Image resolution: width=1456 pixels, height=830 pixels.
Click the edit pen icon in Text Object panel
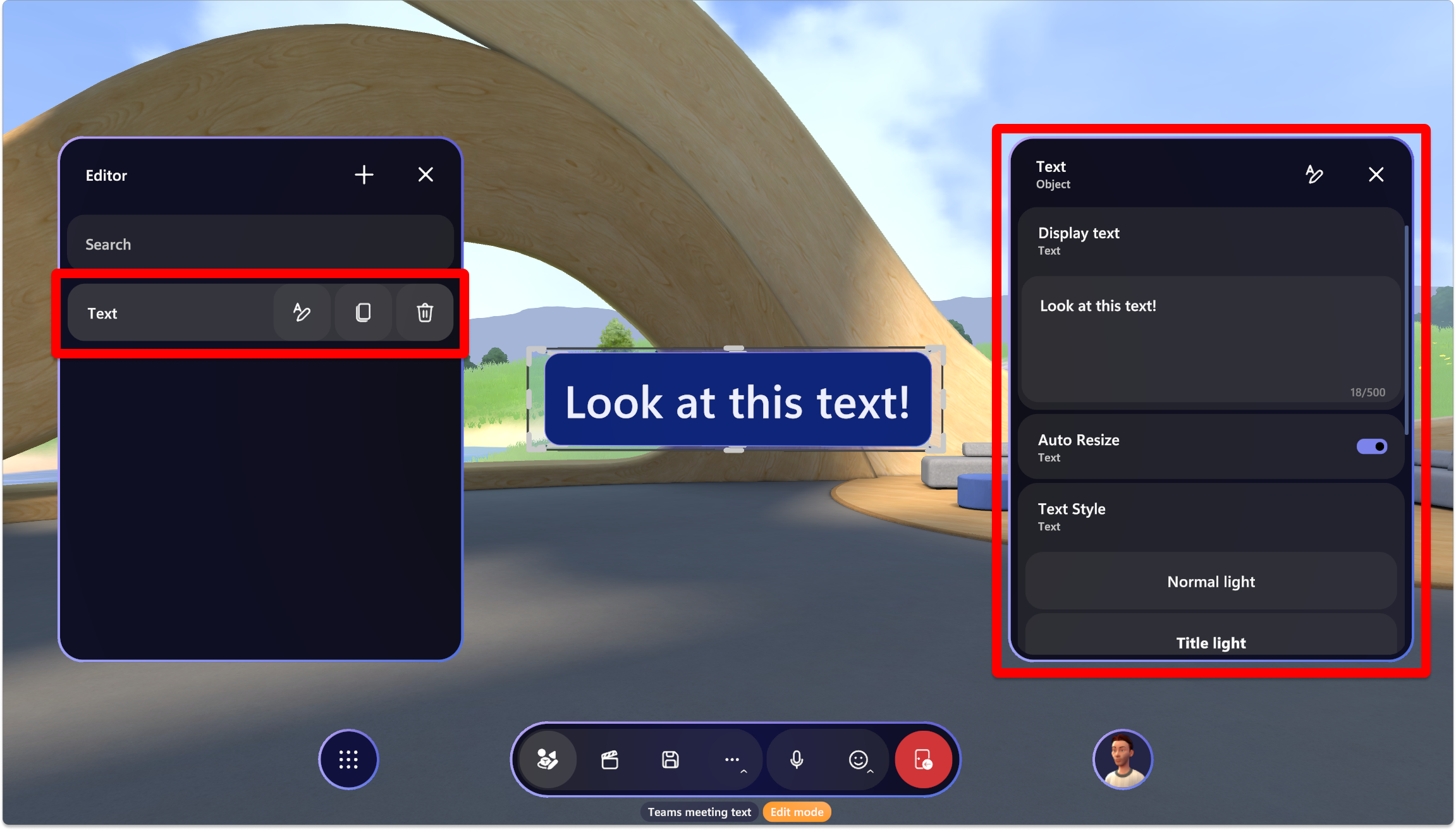click(x=1314, y=175)
